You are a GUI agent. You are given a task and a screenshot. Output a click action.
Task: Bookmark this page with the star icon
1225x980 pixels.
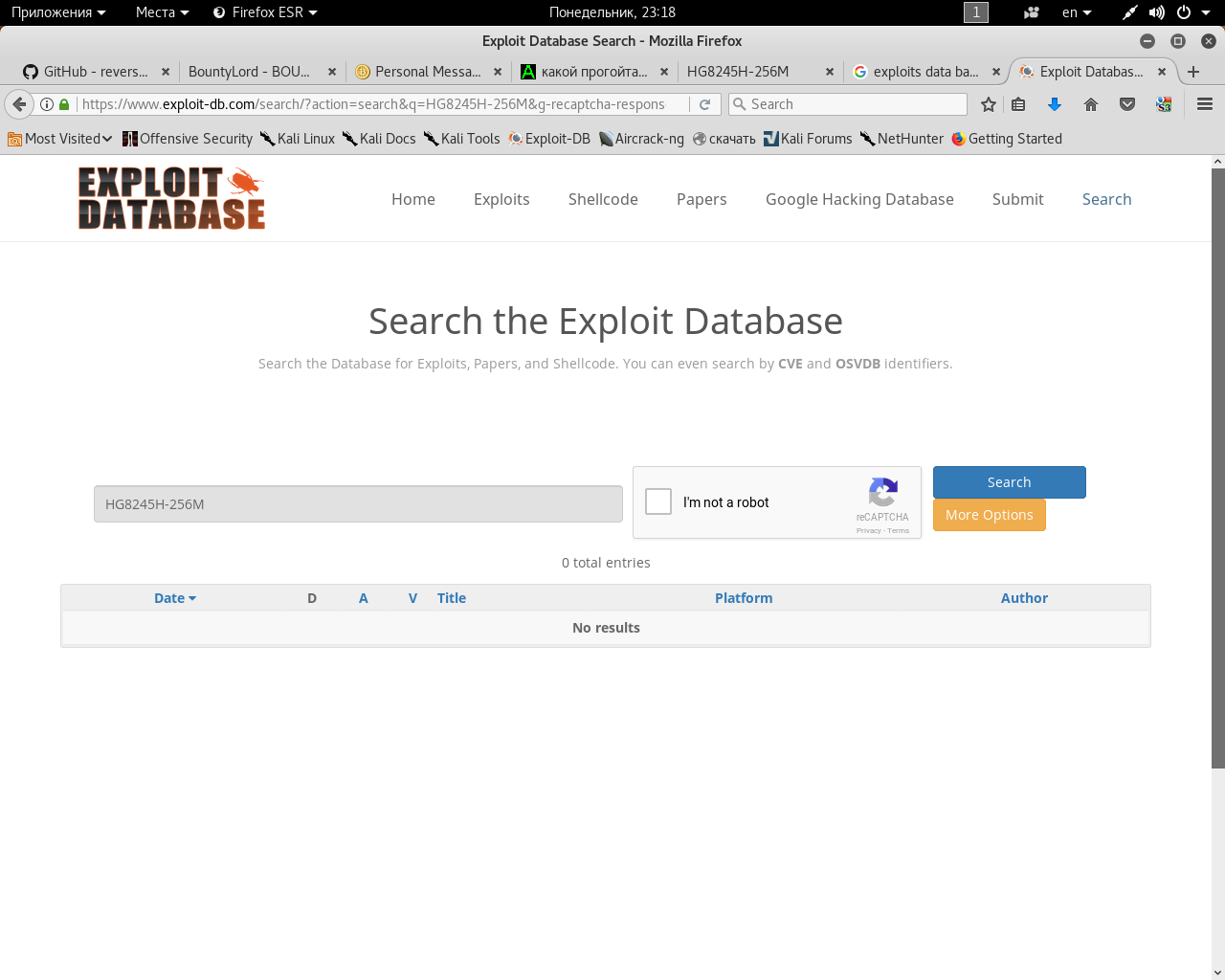pyautogui.click(x=989, y=104)
